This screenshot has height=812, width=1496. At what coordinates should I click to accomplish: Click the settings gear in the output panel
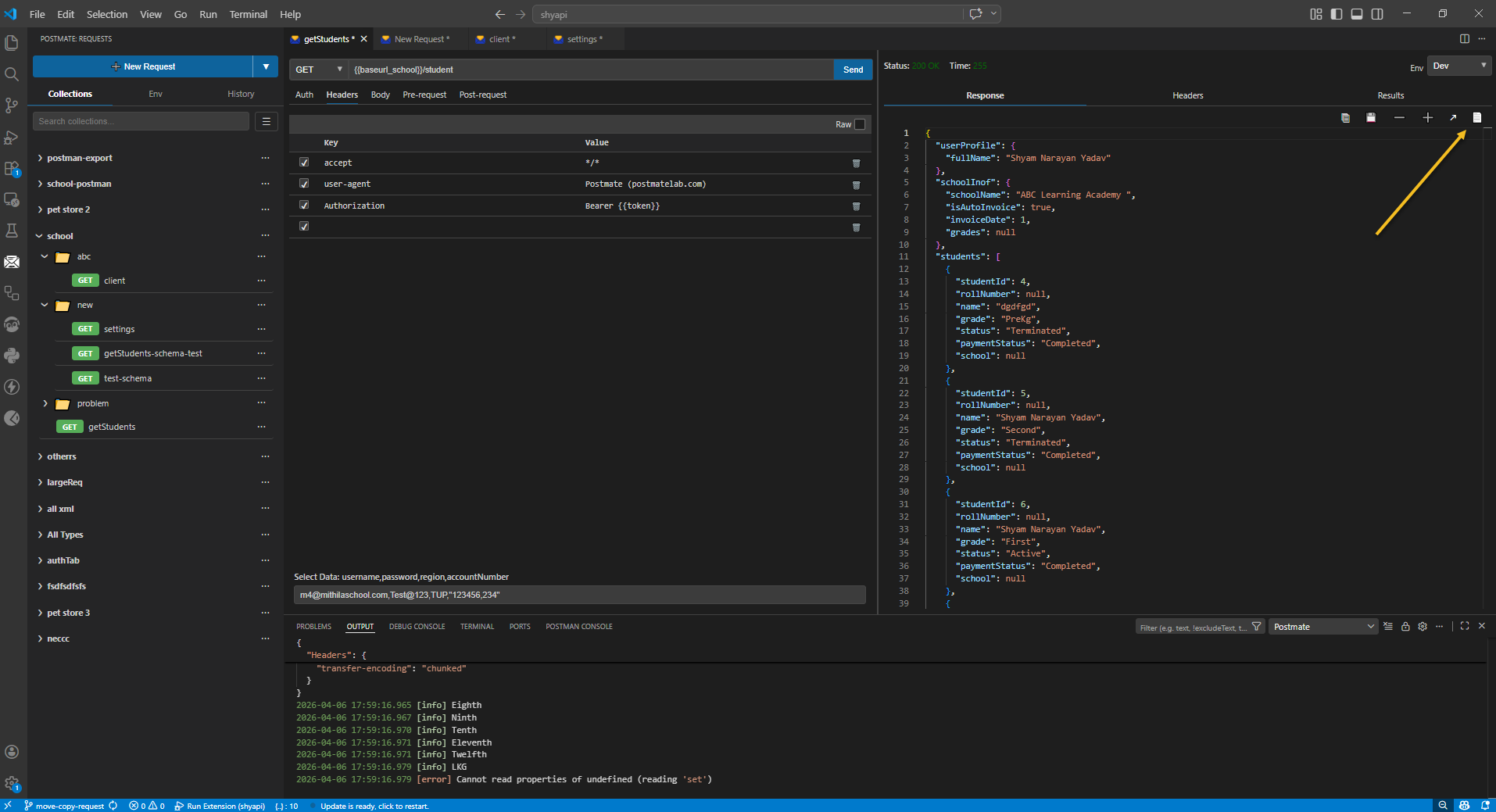(1422, 626)
